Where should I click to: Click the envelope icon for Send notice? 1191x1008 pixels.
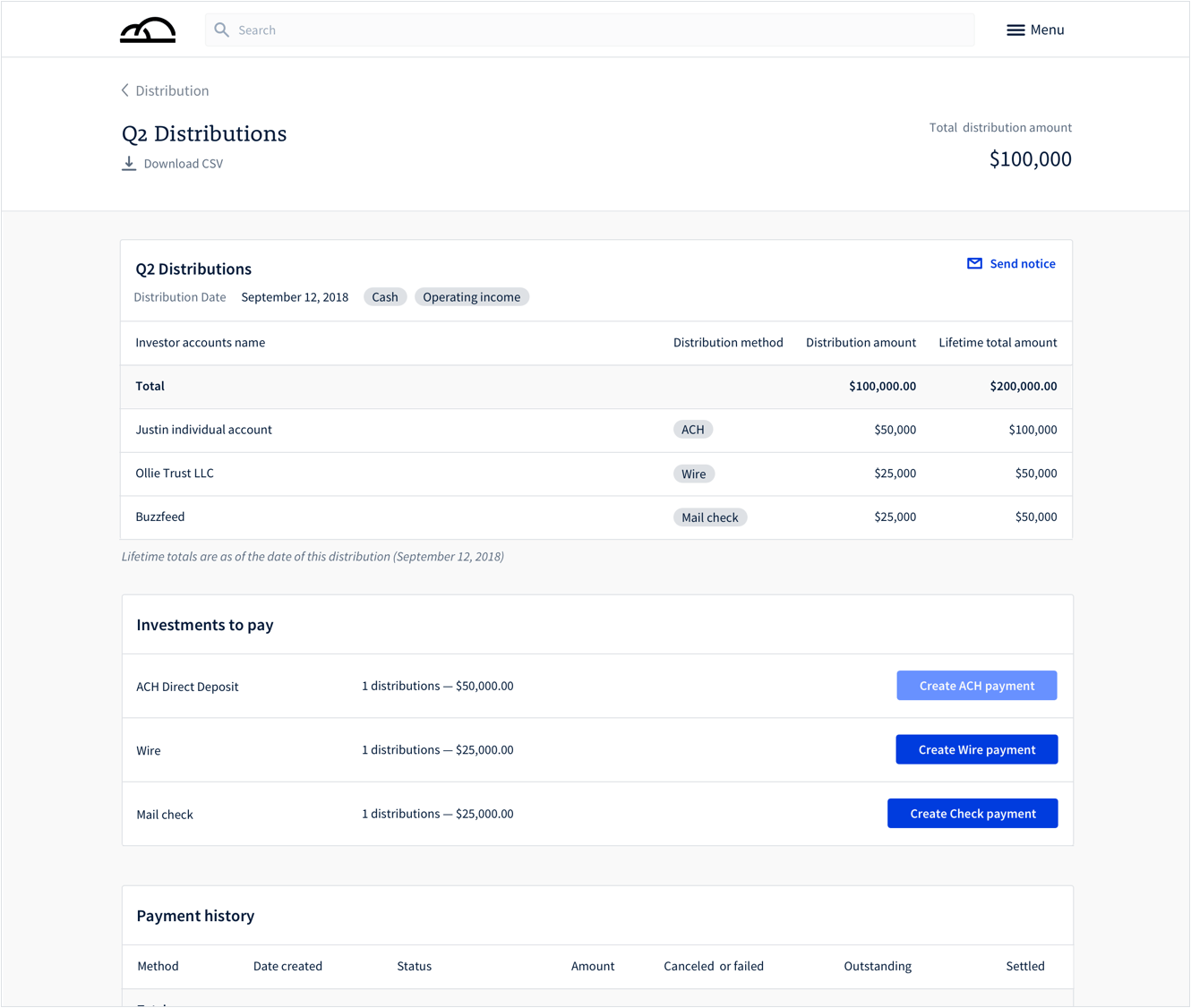point(974,264)
